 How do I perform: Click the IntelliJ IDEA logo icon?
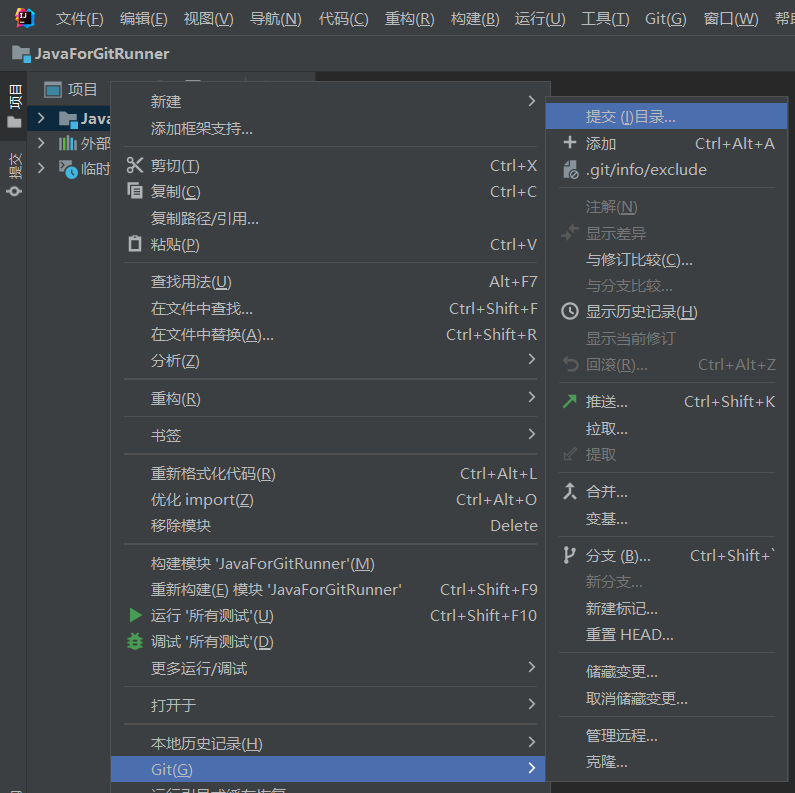tap(24, 18)
